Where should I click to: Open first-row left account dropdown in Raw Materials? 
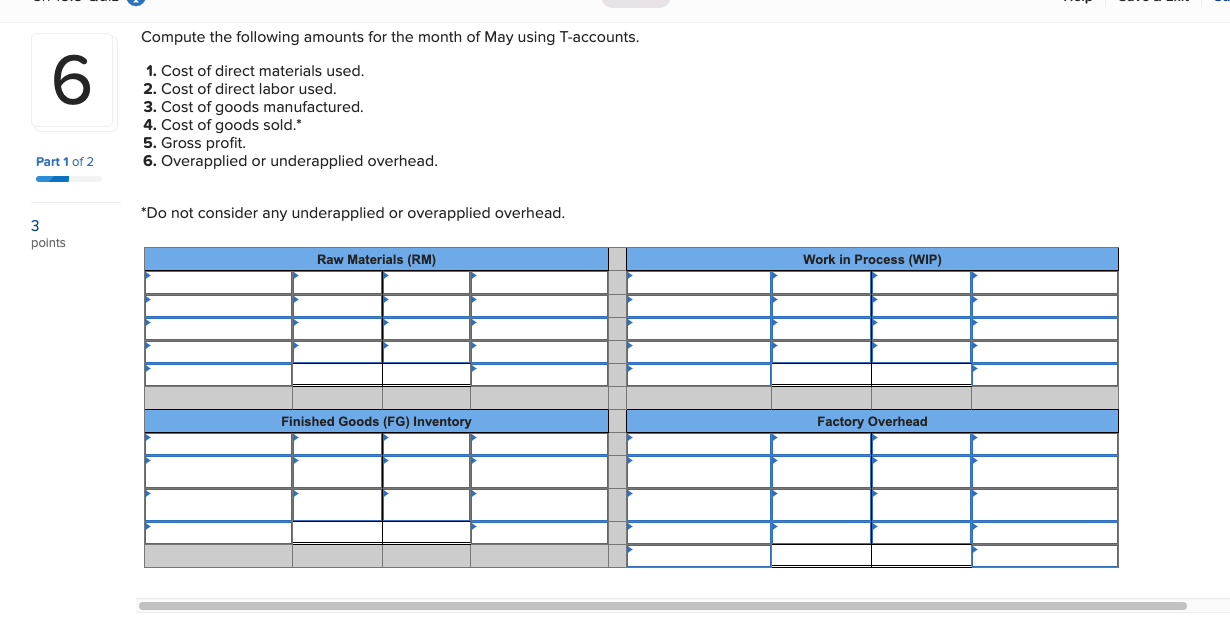tap(218, 283)
